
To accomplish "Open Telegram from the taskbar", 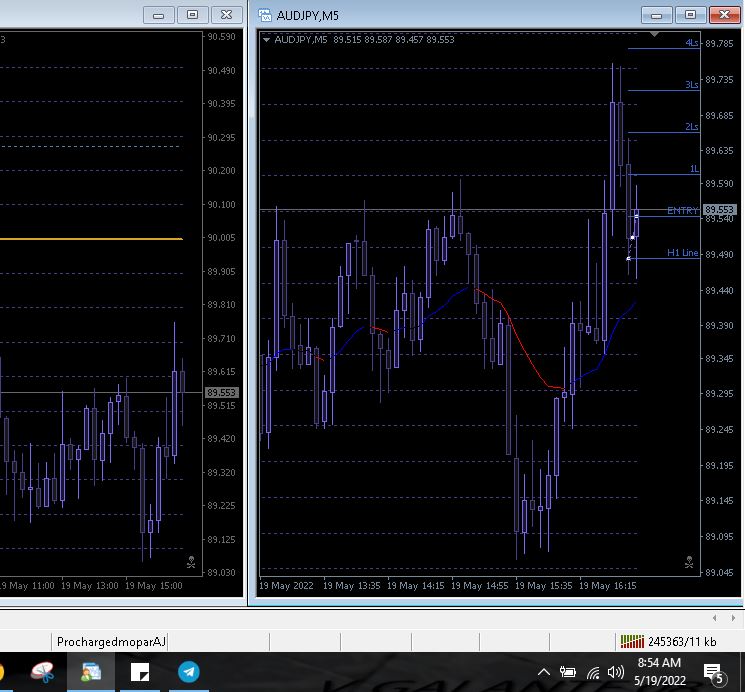I will (188, 672).
